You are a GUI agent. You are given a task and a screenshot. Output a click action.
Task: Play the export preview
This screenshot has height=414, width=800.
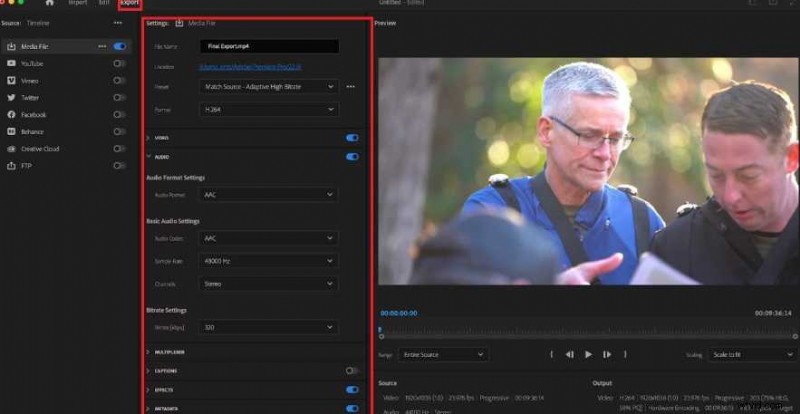point(588,354)
